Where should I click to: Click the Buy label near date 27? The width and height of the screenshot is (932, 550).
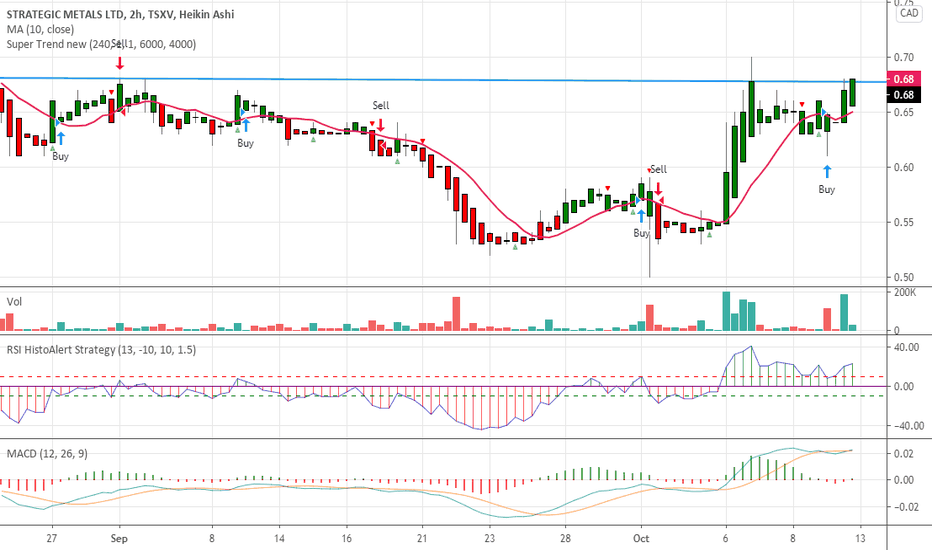[x=61, y=156]
